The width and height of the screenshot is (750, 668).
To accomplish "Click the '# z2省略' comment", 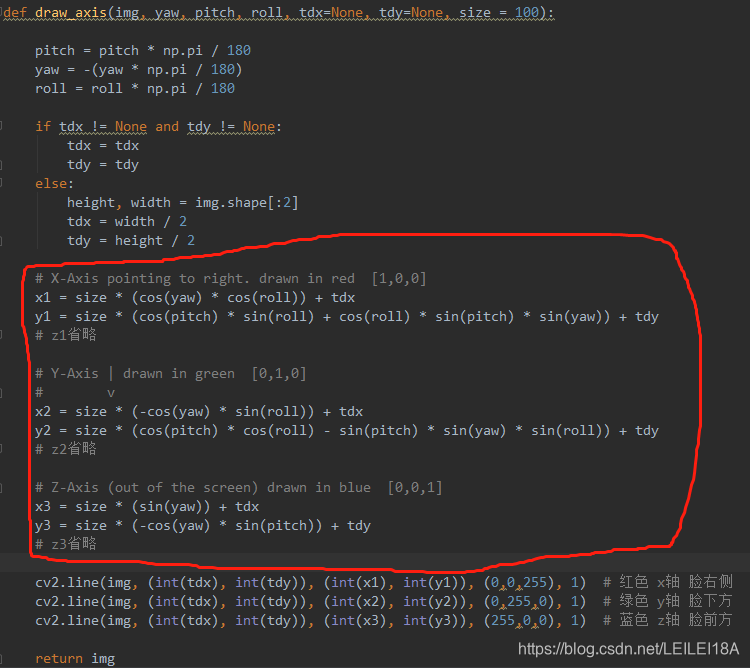I will [x=66, y=449].
